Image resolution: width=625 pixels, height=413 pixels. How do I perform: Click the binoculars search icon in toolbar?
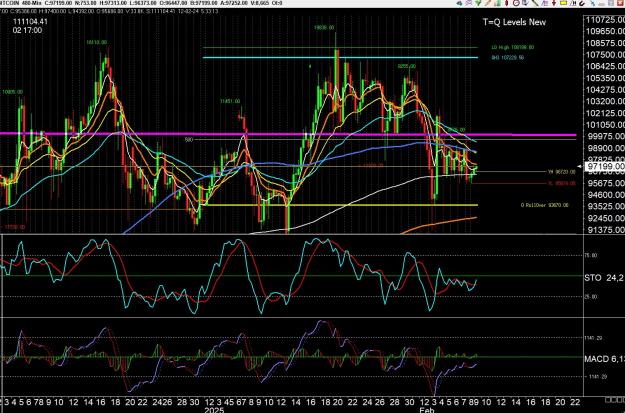[x=573, y=3]
